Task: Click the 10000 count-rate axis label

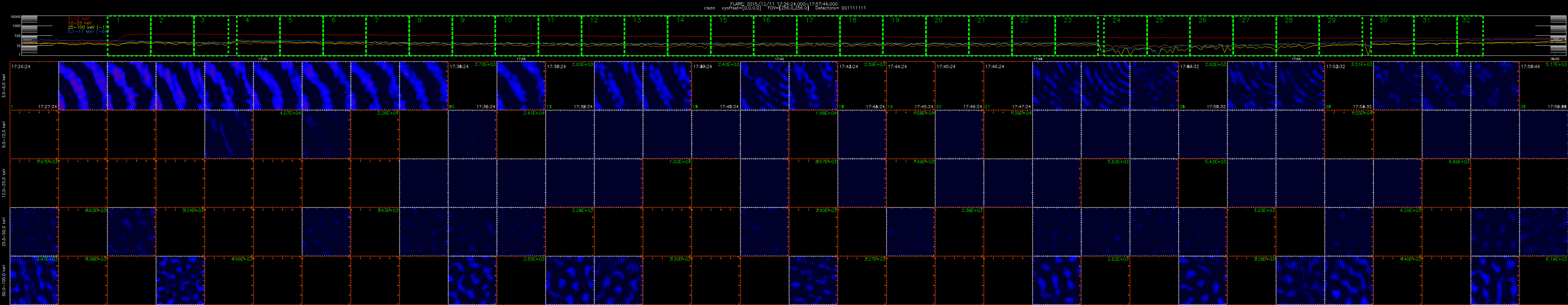Action: [16, 17]
